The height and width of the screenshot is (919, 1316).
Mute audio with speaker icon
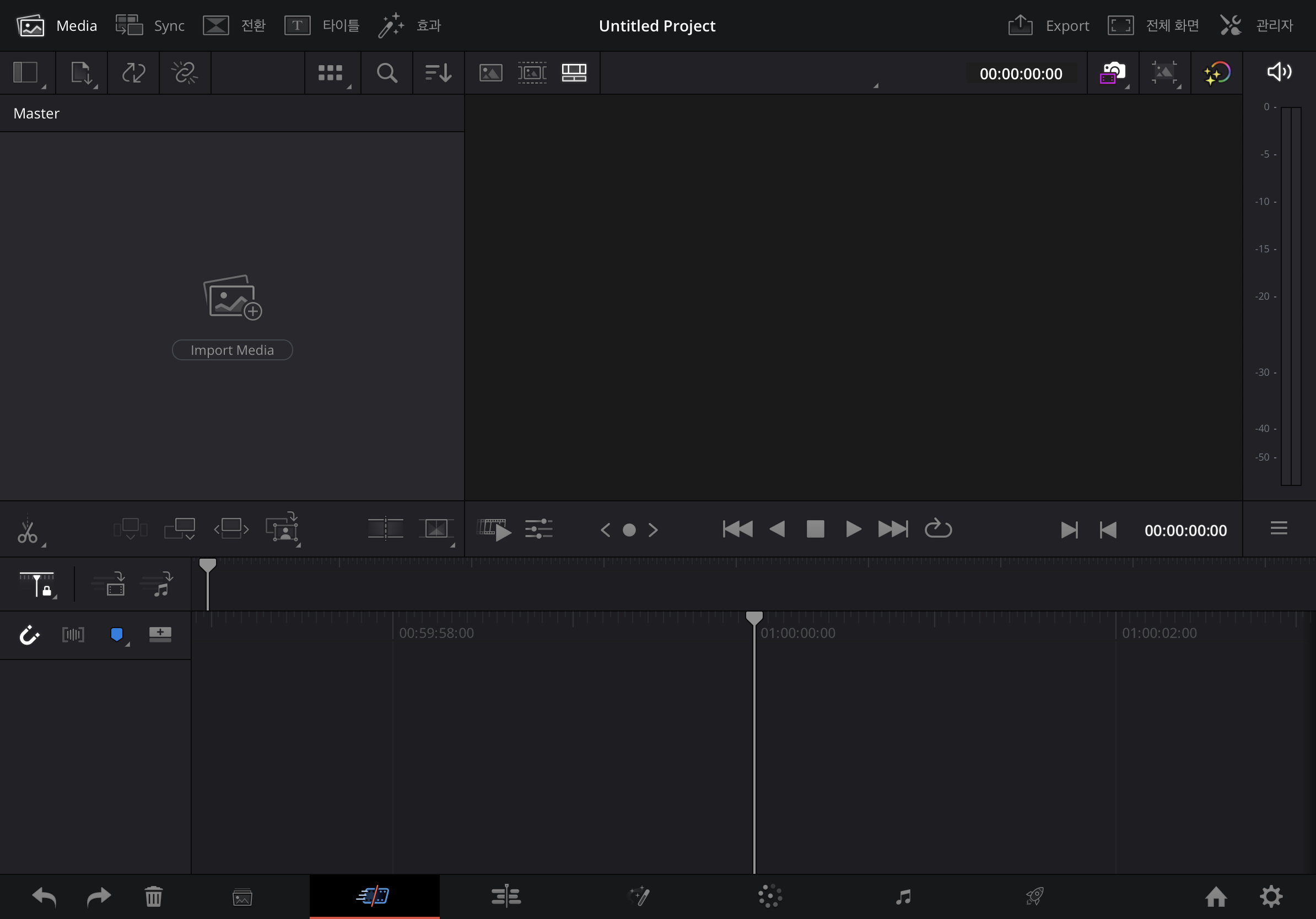click(1279, 72)
